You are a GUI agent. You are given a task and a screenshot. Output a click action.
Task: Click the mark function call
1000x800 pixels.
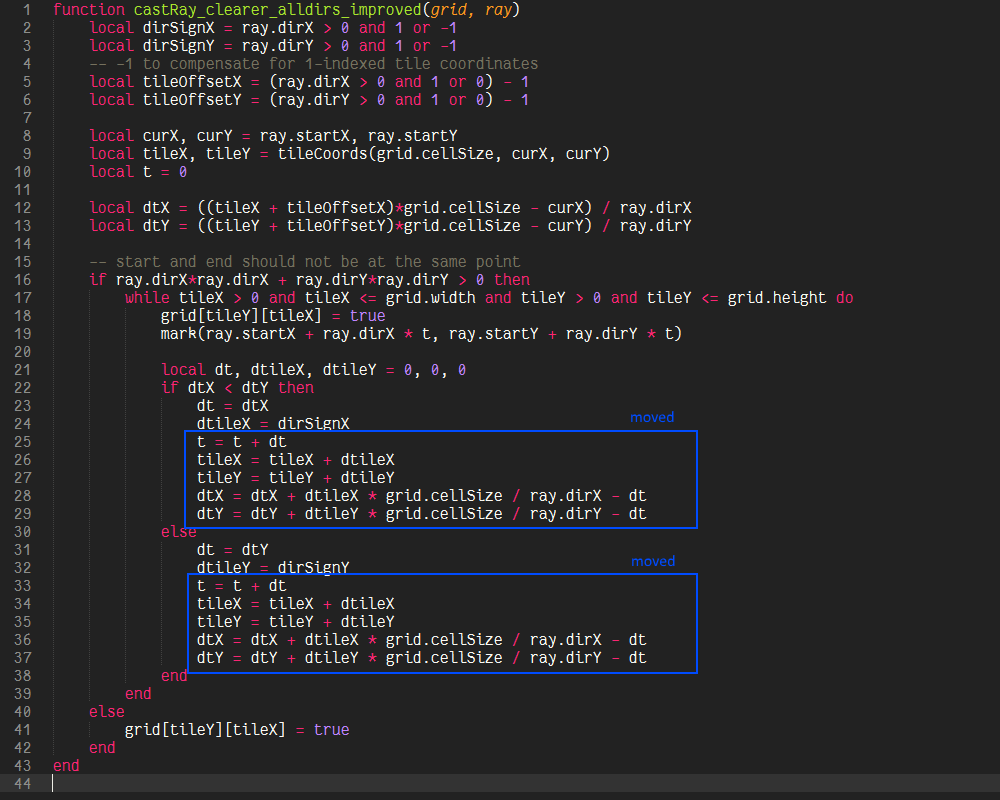click(178, 334)
